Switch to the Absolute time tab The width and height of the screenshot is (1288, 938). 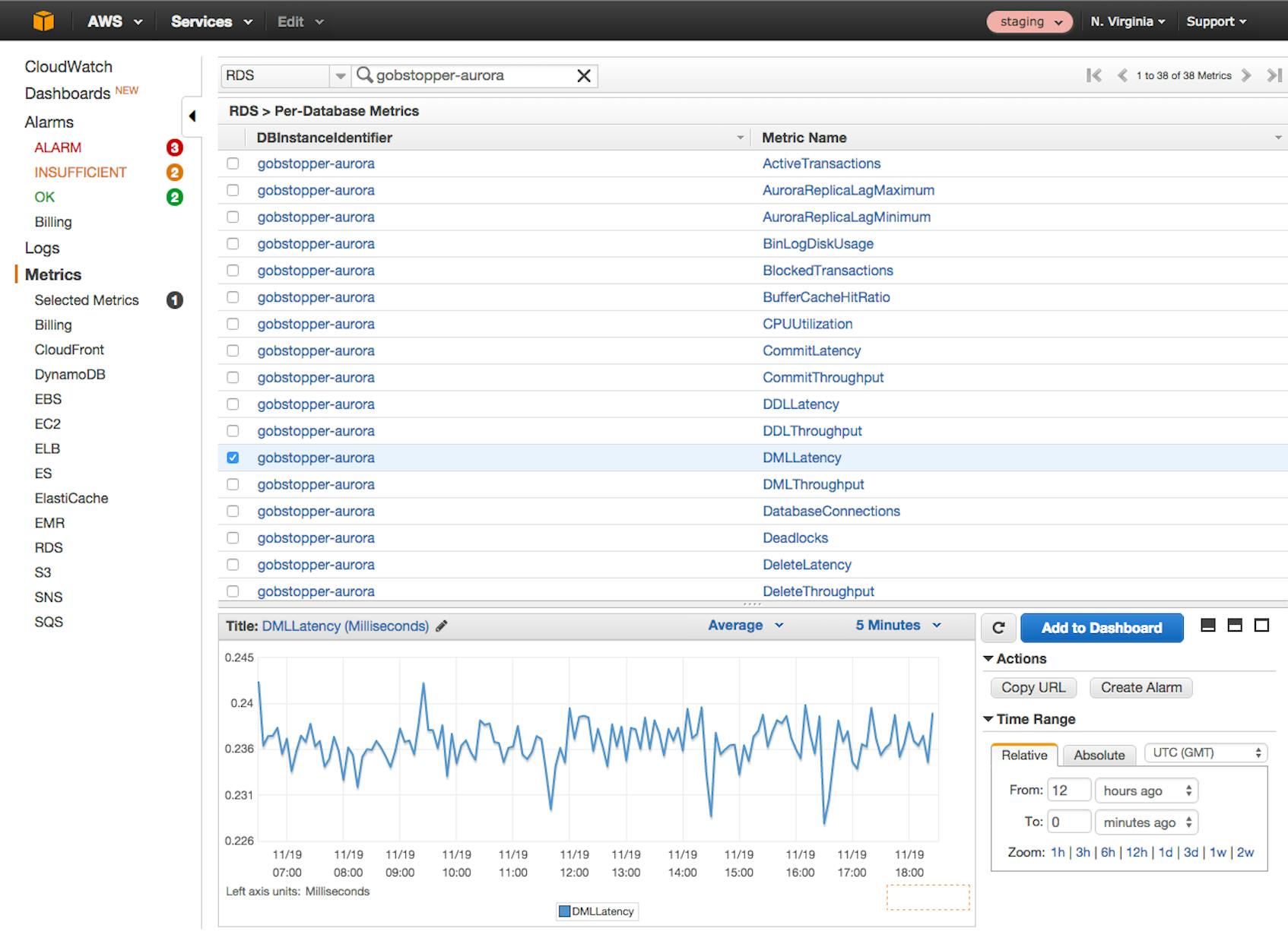pyautogui.click(x=1099, y=755)
